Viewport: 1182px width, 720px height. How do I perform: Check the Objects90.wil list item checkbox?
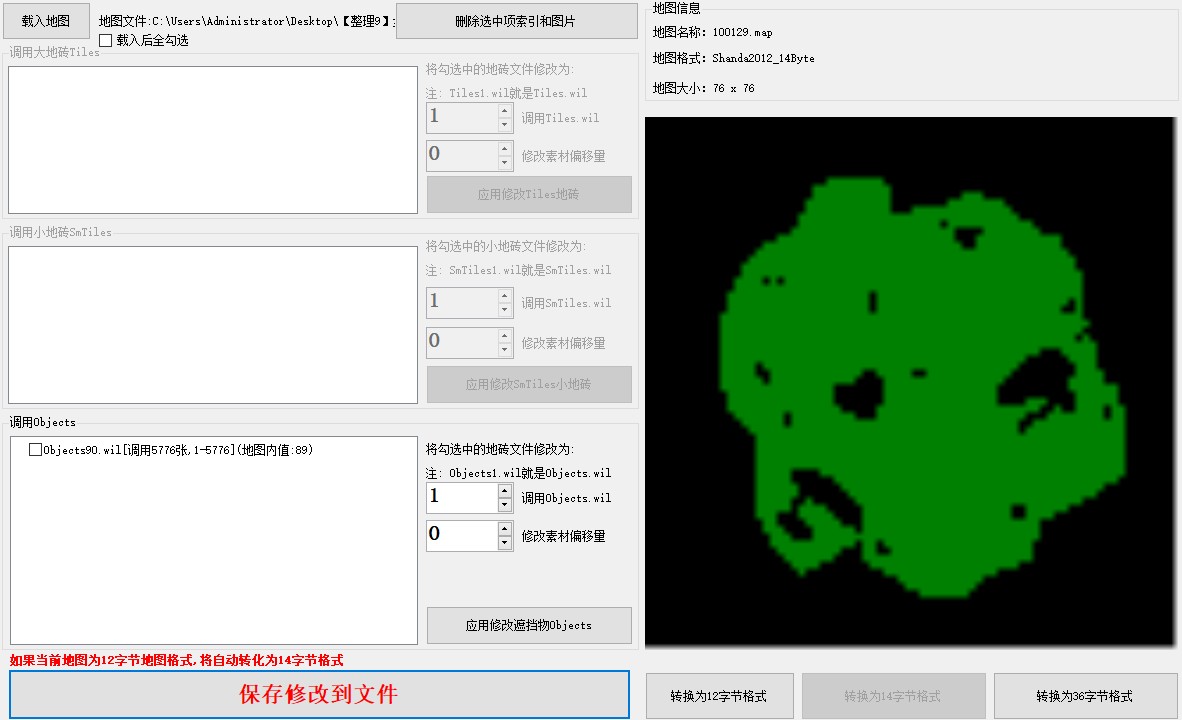coord(35,450)
